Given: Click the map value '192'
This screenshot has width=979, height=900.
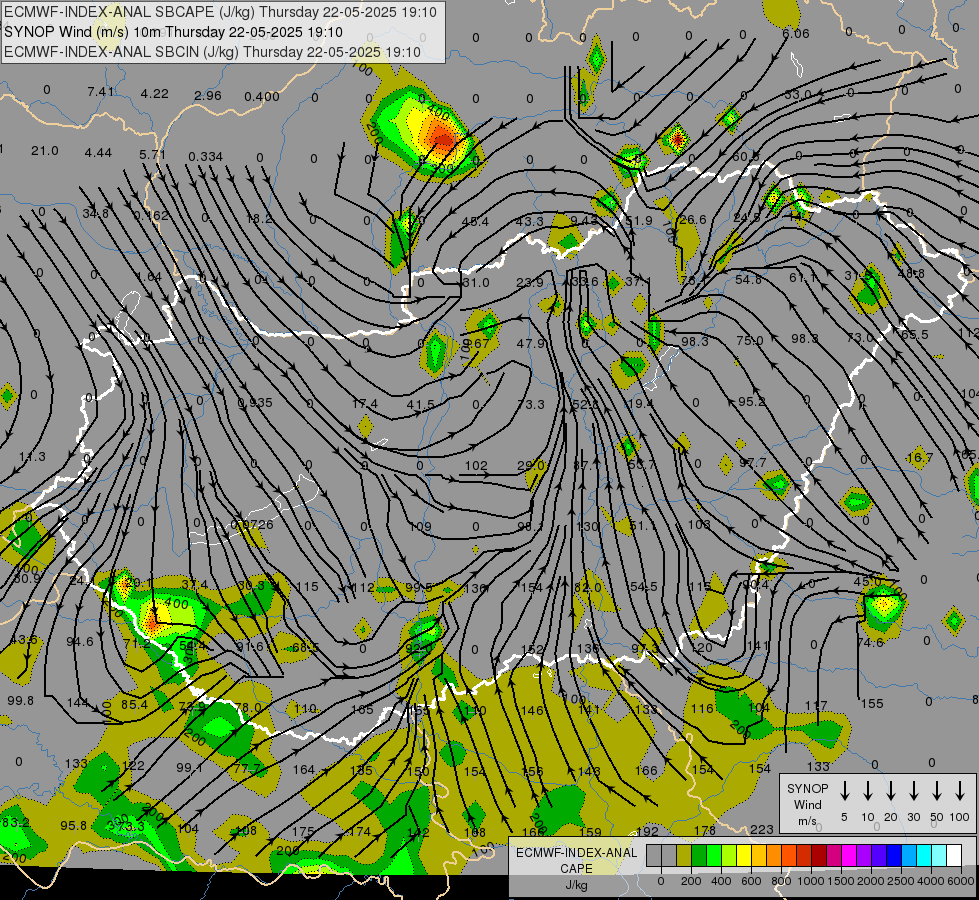Looking at the screenshot, I should (x=647, y=831).
